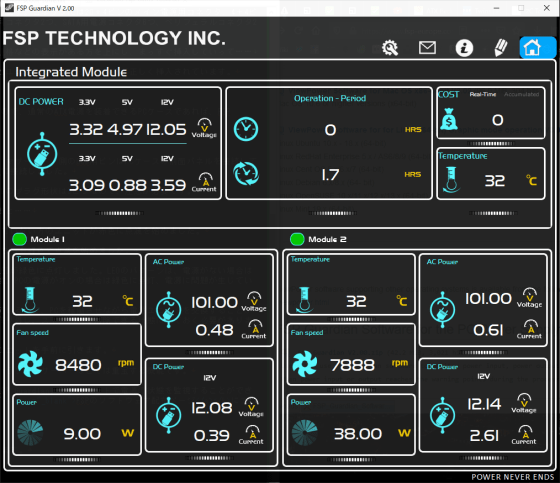
Task: Click the Integrated Module DC POWER battery icon
Action: click(x=42, y=154)
